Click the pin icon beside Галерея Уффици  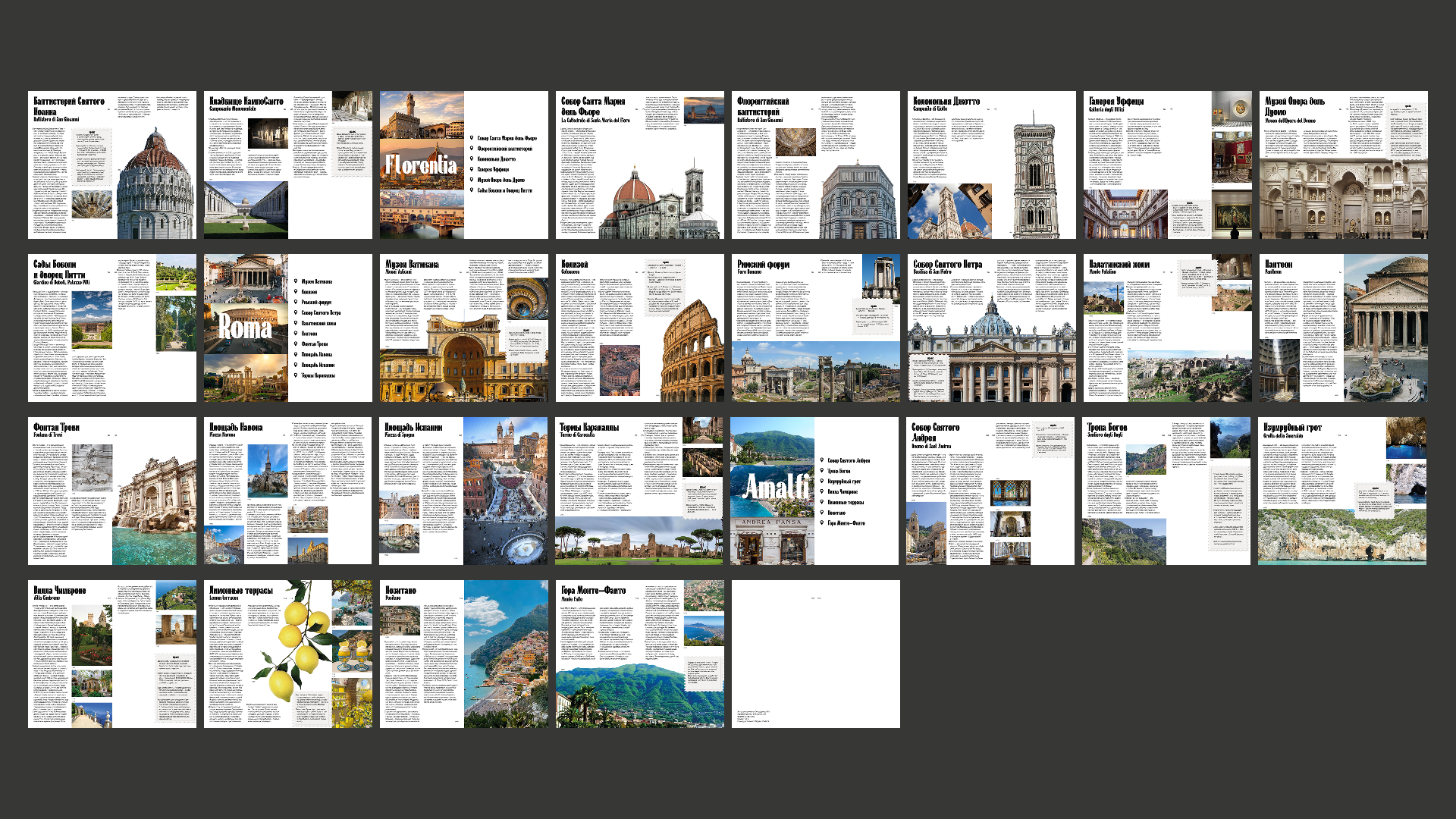coord(472,169)
